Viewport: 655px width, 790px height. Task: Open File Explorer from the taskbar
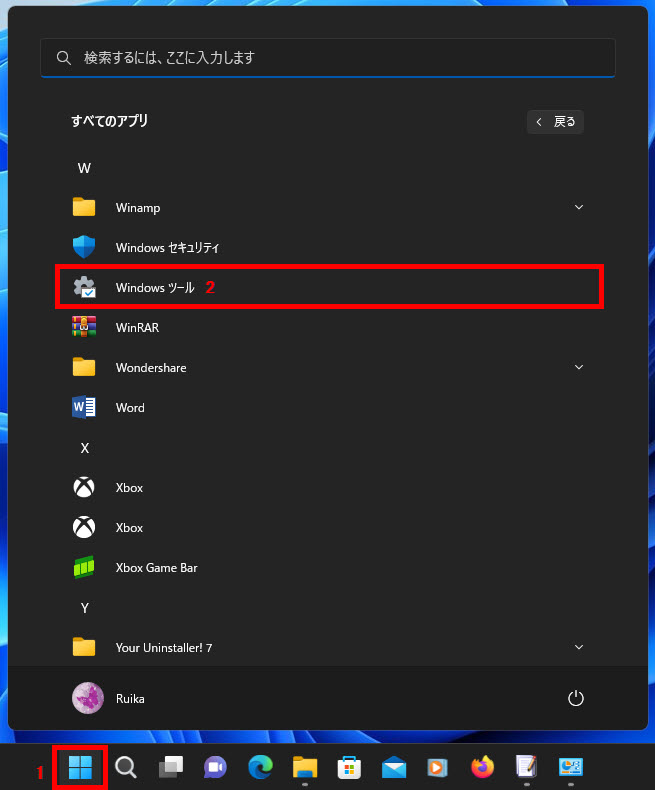pyautogui.click(x=305, y=767)
